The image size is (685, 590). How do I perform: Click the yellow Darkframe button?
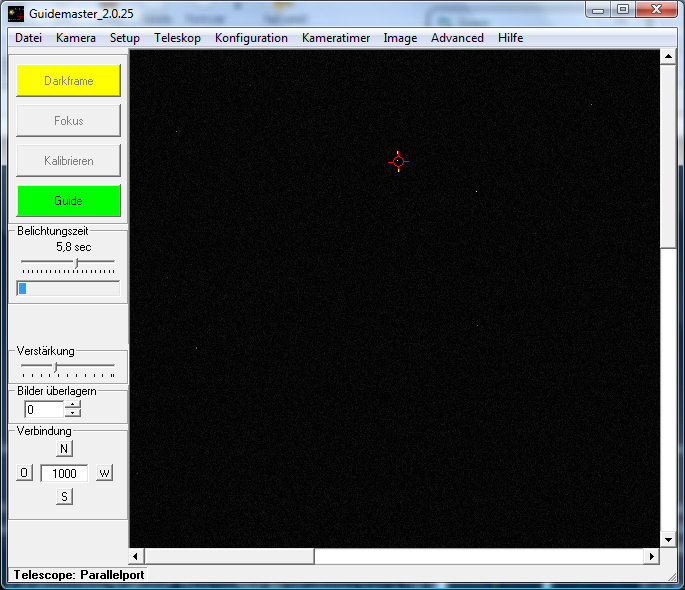tap(69, 81)
